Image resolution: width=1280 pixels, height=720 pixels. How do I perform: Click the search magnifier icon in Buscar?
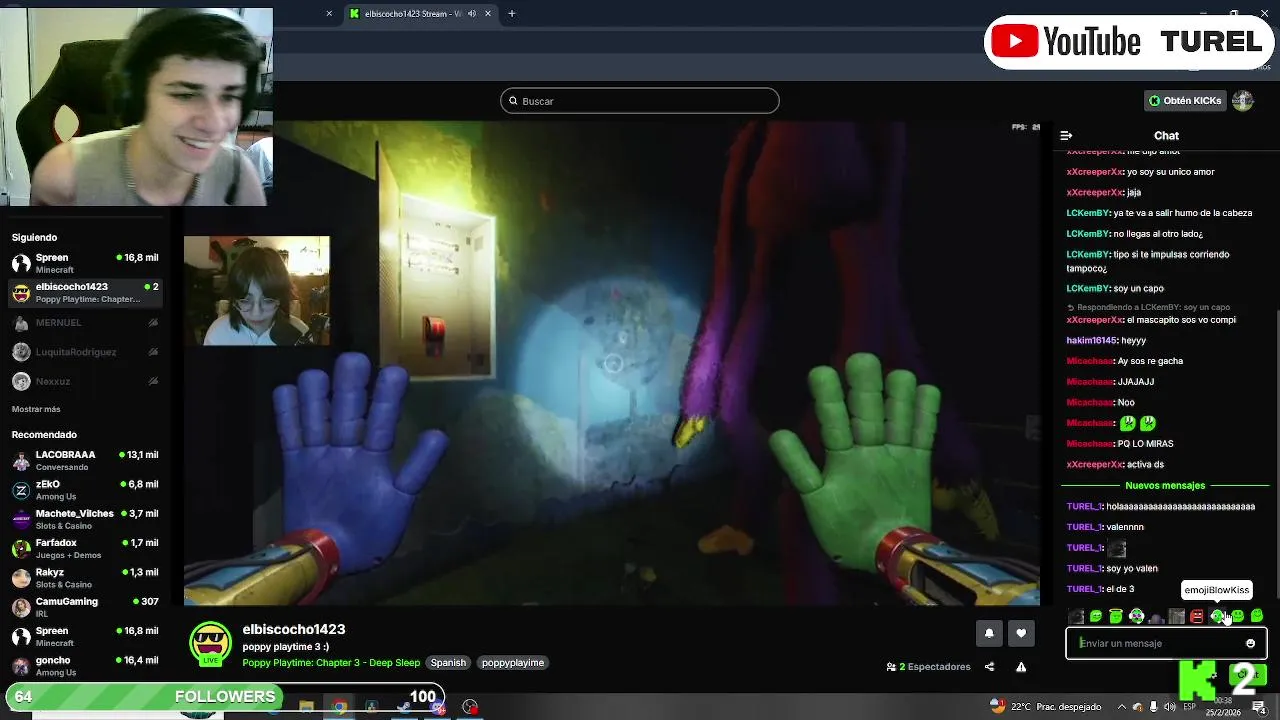(513, 101)
